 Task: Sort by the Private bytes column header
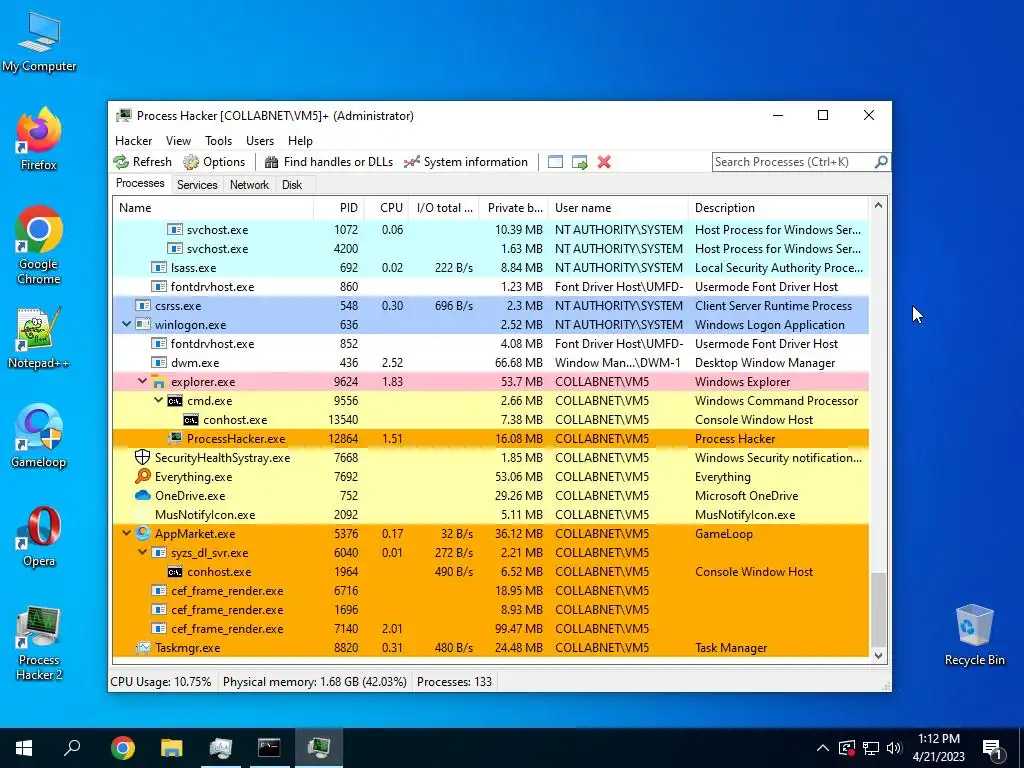click(513, 208)
